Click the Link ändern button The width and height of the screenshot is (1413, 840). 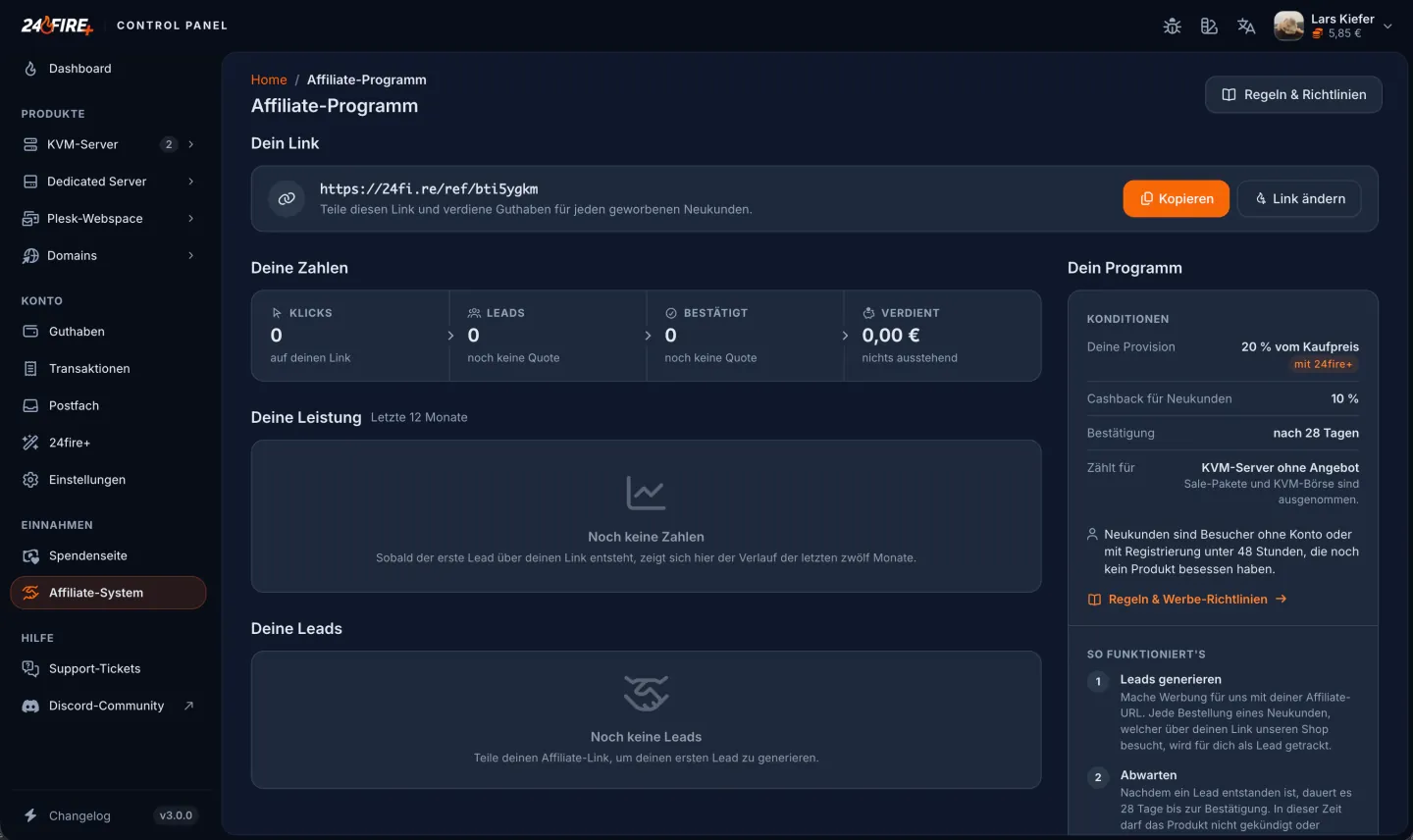[x=1299, y=198]
